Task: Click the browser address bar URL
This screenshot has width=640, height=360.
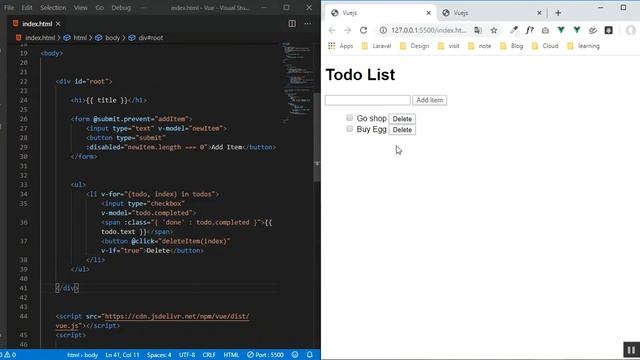Action: point(429,30)
